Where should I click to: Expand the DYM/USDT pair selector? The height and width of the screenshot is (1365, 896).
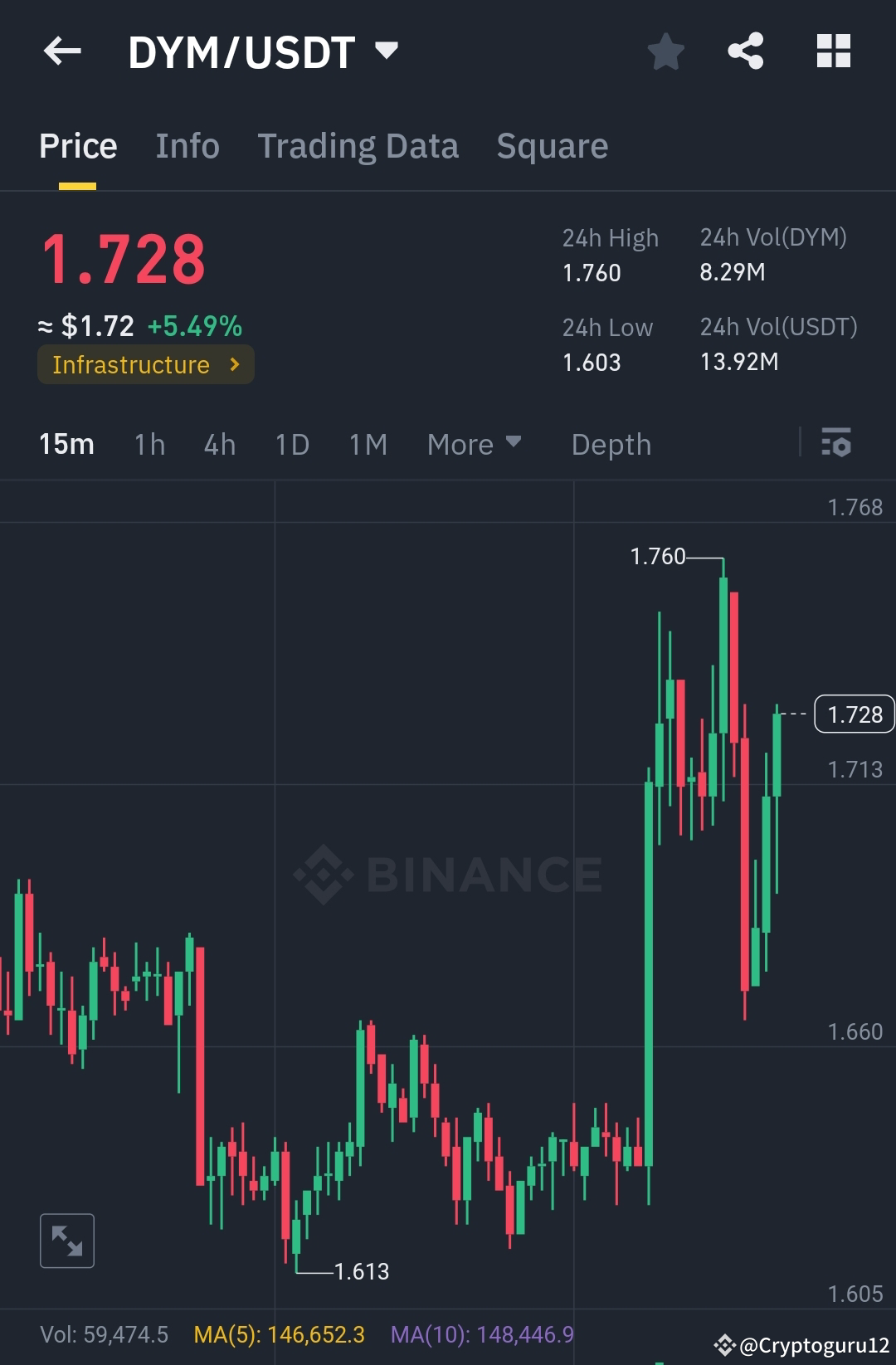386,51
